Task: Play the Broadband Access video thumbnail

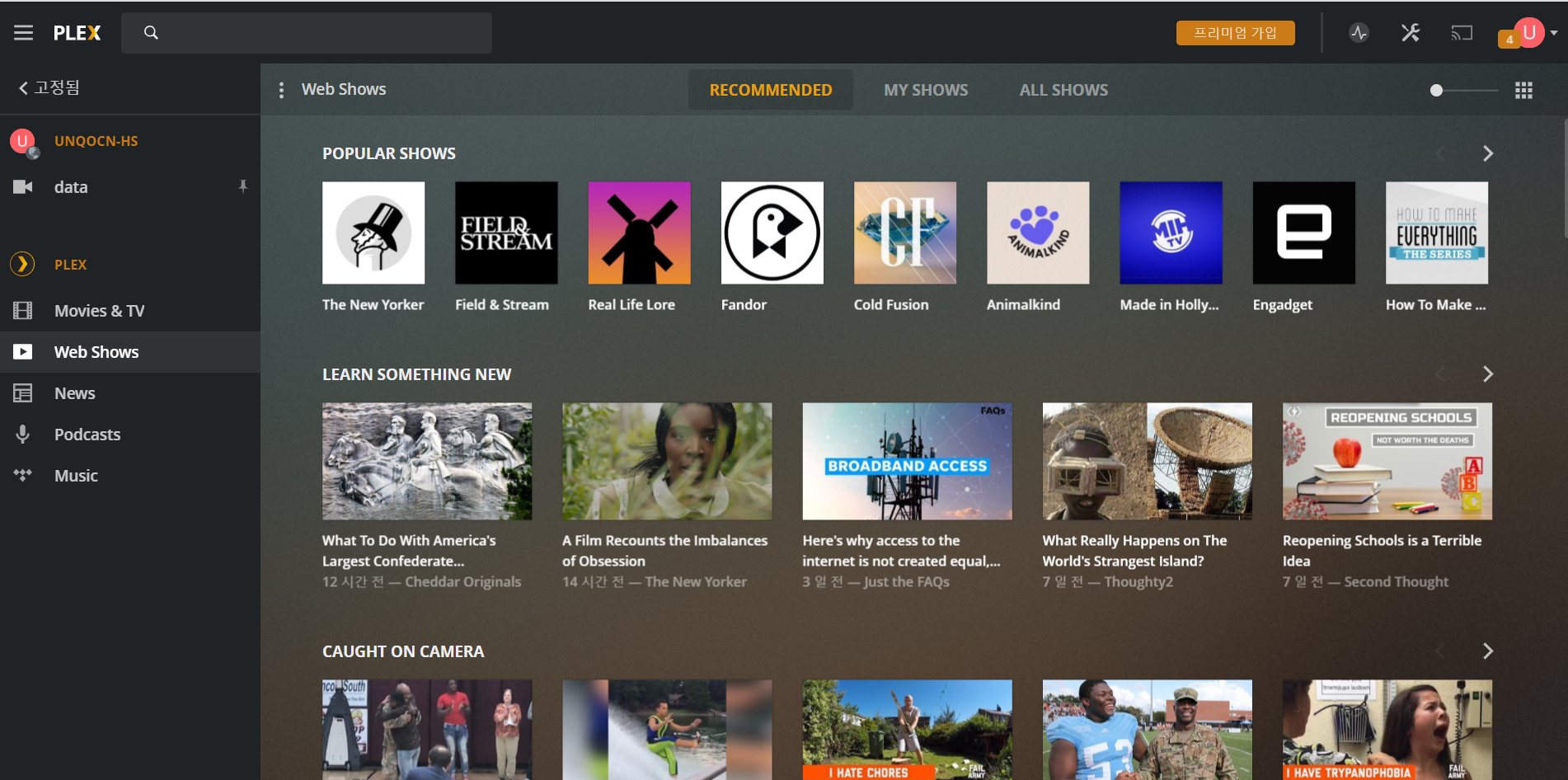Action: point(907,461)
